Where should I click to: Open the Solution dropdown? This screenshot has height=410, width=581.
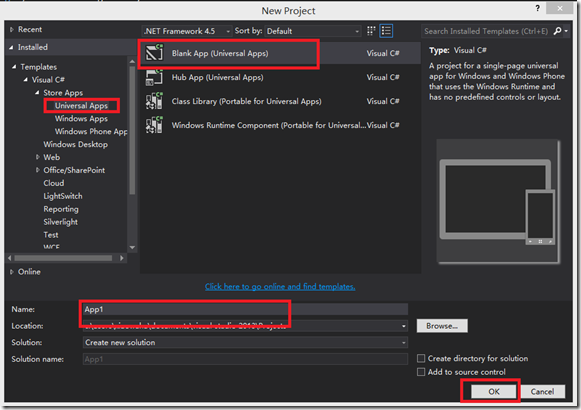click(x=245, y=342)
